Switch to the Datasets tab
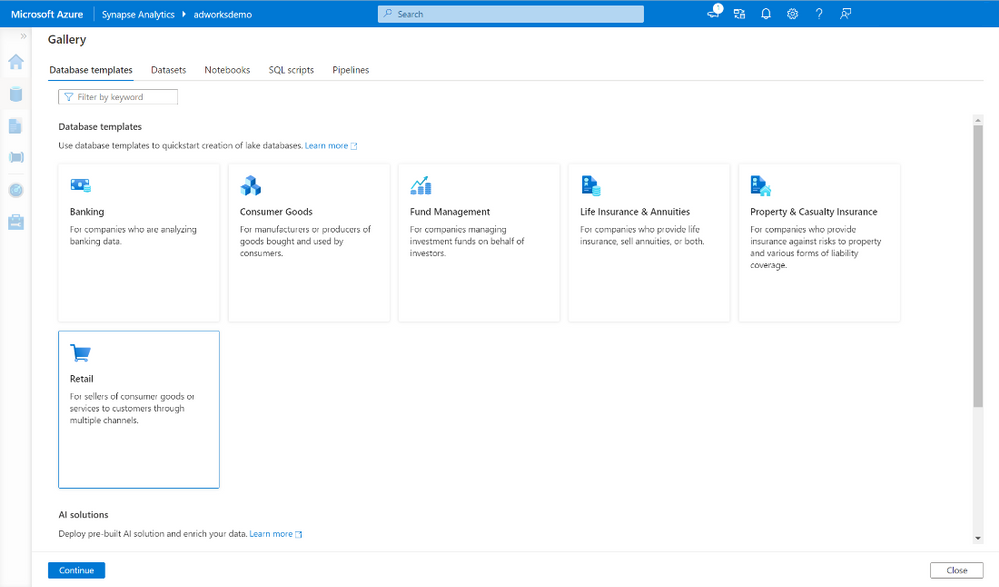This screenshot has height=587, width=999. [x=168, y=70]
